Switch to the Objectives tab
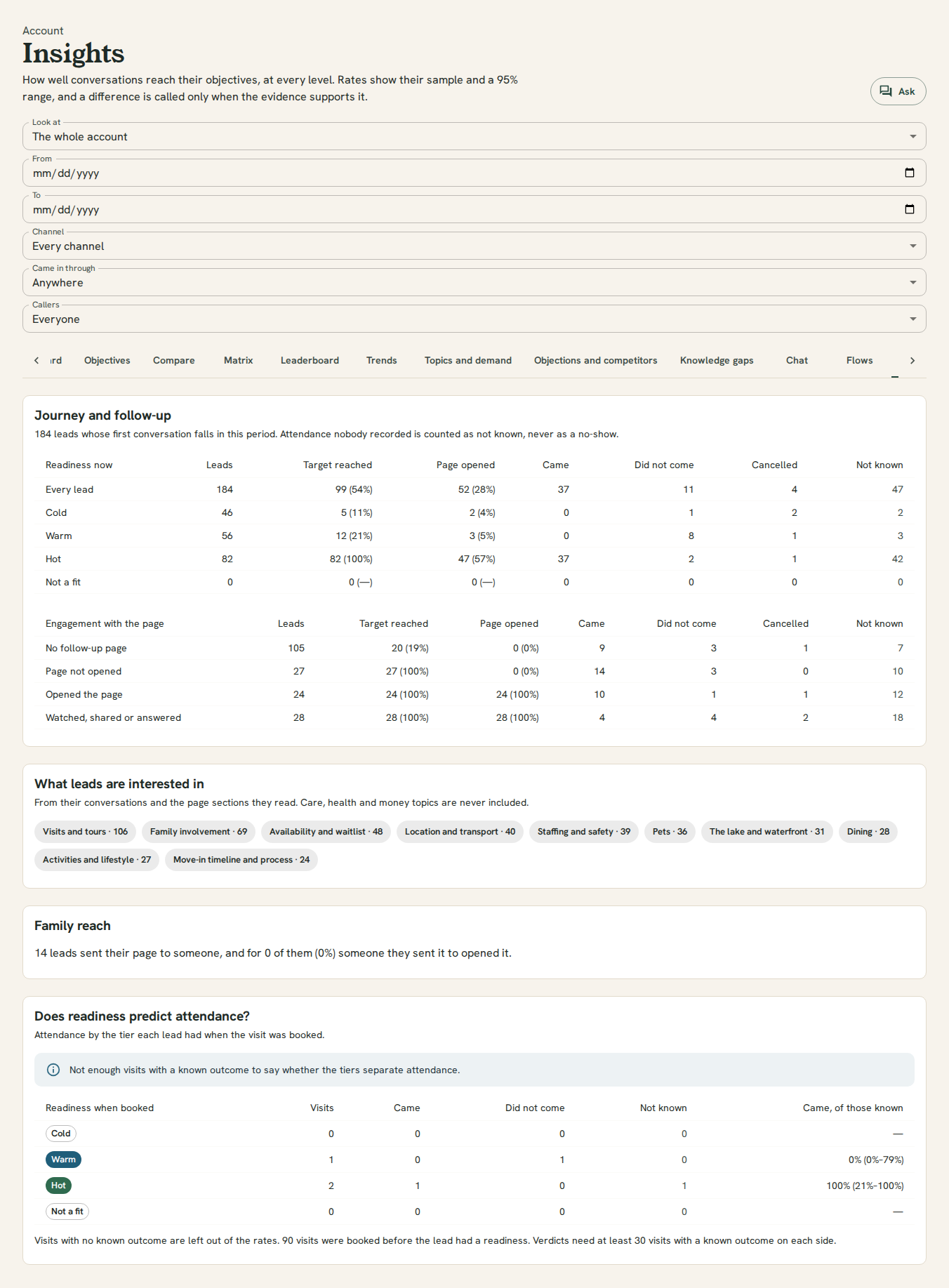Image resolution: width=949 pixels, height=1288 pixels. pyautogui.click(x=107, y=360)
